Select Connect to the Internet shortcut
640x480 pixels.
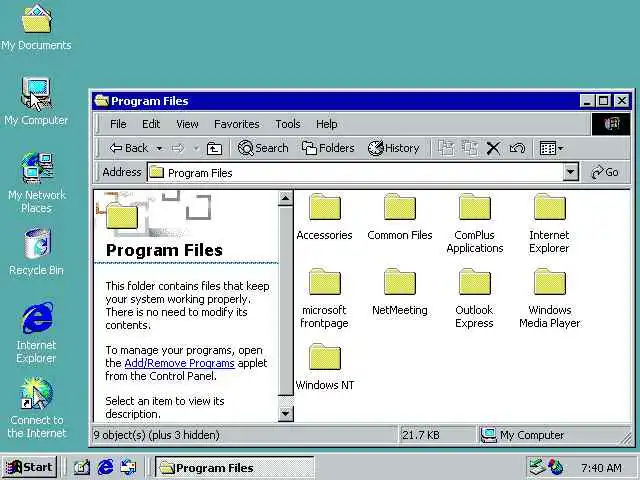(x=36, y=408)
